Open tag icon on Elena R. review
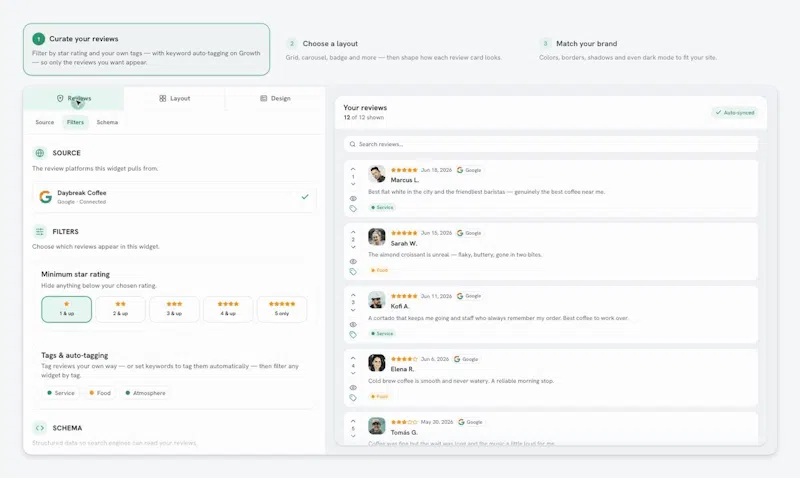Image resolution: width=800 pixels, height=478 pixels. (353, 398)
